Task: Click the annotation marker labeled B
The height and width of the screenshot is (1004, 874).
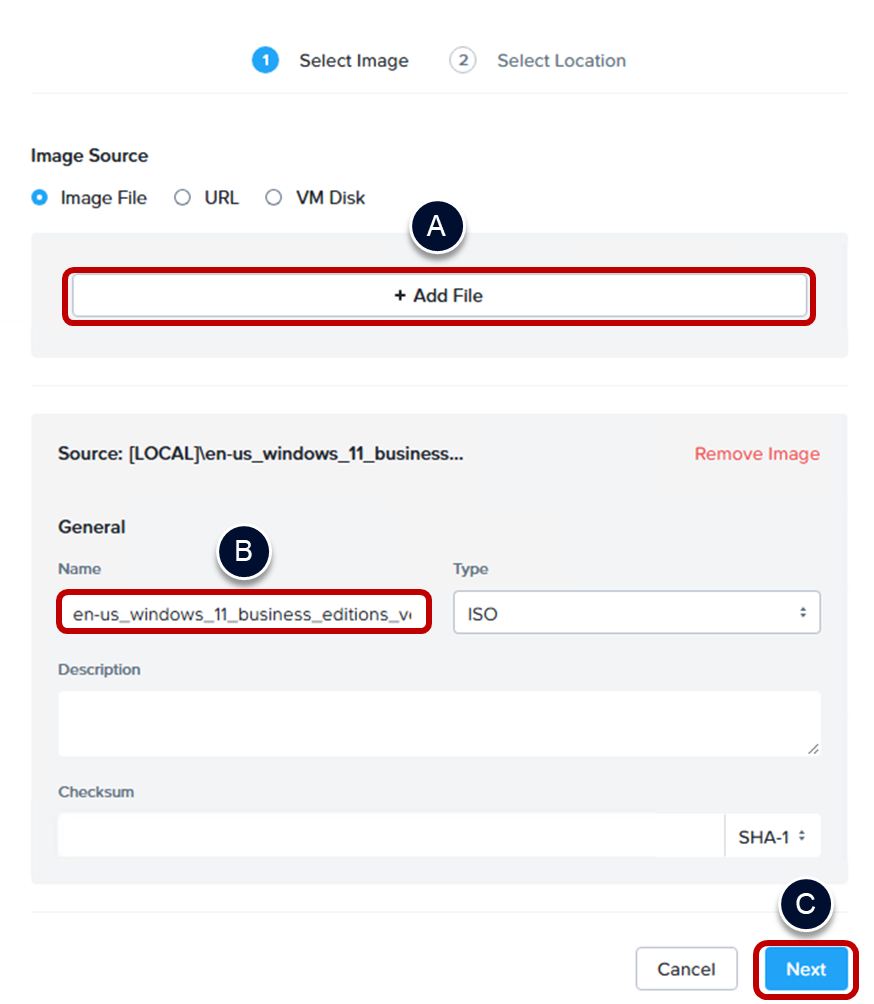Action: tap(243, 551)
